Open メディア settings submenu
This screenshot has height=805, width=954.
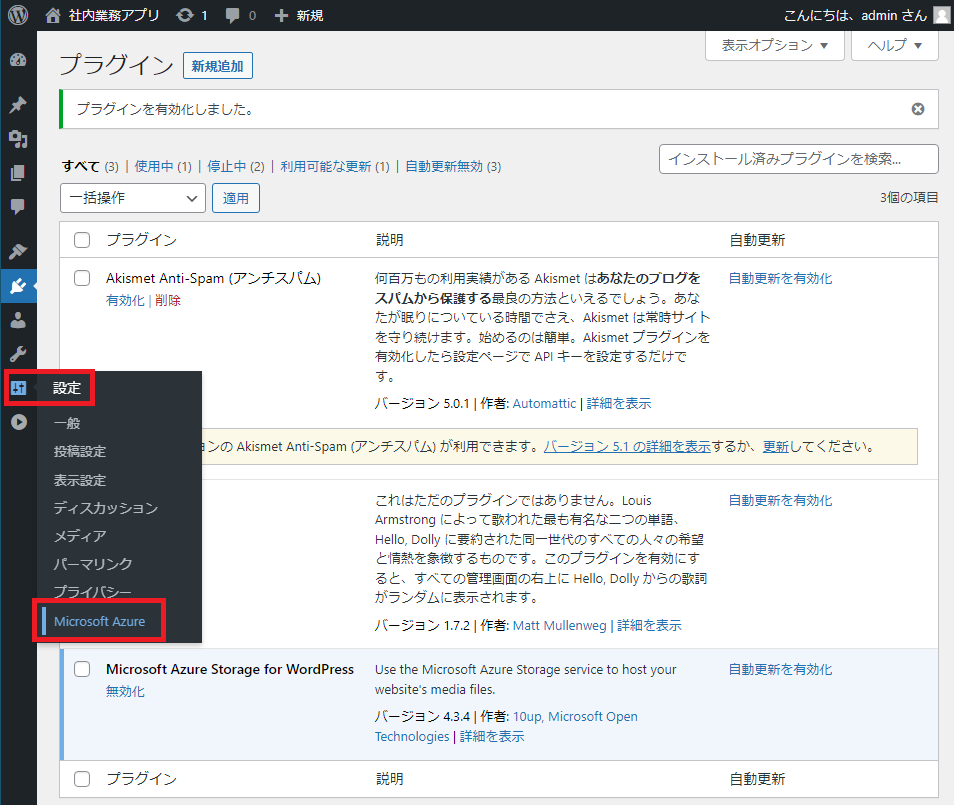click(80, 536)
